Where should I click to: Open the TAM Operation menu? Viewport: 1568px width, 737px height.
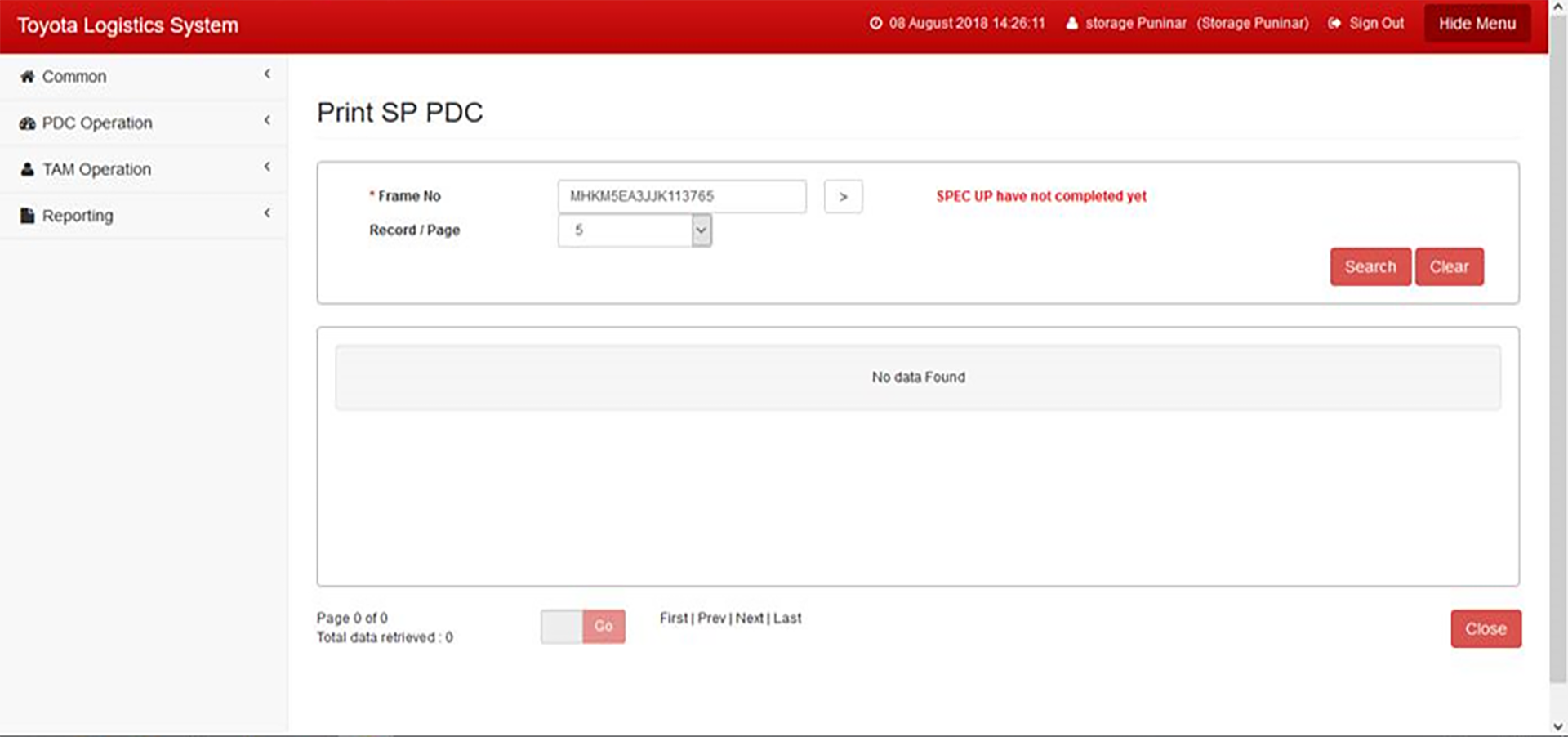96,170
